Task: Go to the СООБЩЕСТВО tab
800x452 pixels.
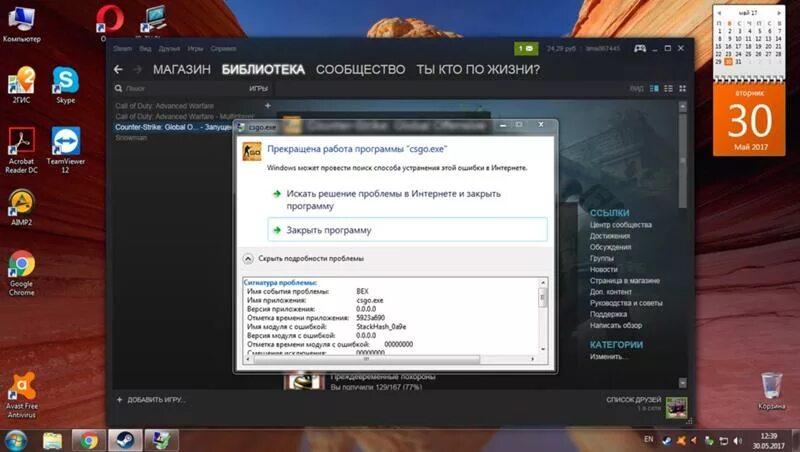Action: click(360, 70)
